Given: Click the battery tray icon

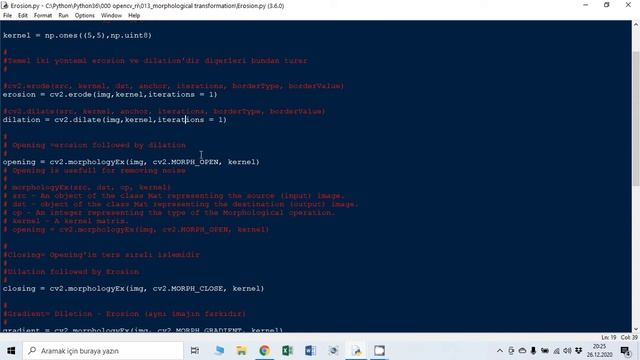Looking at the screenshot, I should pos(545,351).
